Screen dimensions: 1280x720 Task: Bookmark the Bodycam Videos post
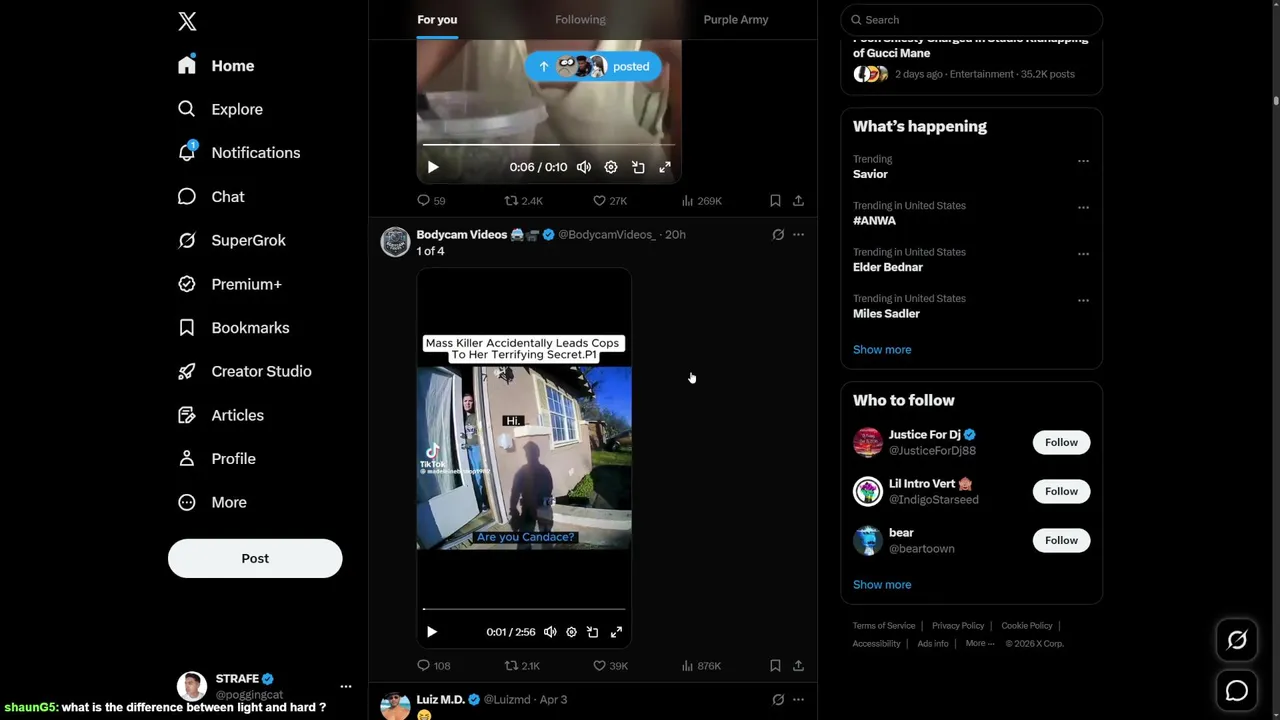click(775, 665)
